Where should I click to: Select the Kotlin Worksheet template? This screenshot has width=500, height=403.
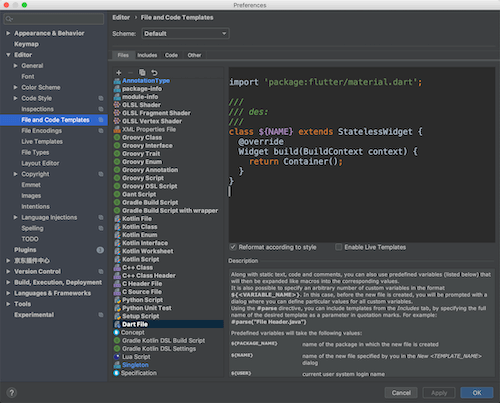click(x=148, y=251)
